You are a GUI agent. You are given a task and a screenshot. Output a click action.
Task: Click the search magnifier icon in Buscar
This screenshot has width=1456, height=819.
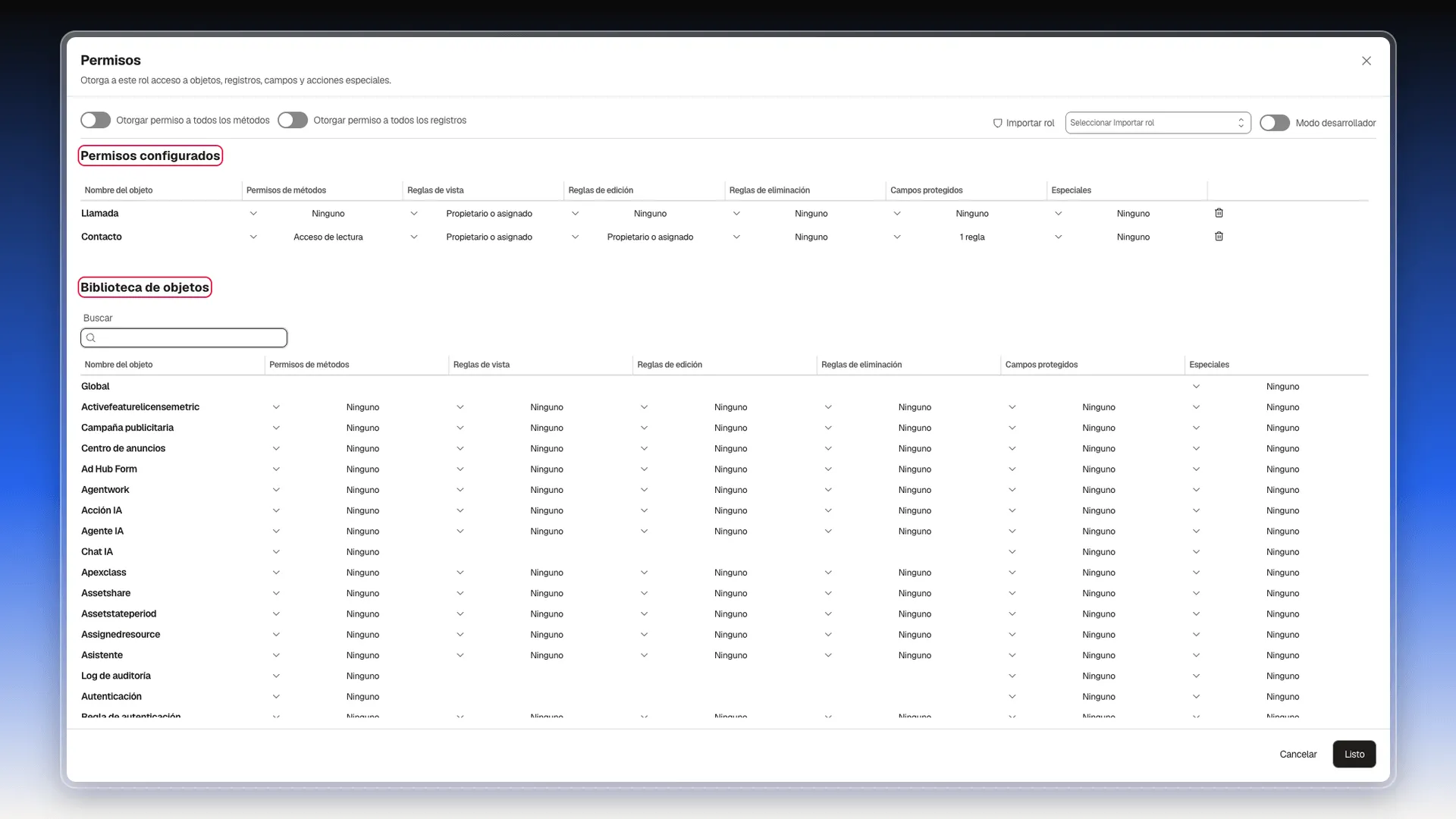pos(91,338)
